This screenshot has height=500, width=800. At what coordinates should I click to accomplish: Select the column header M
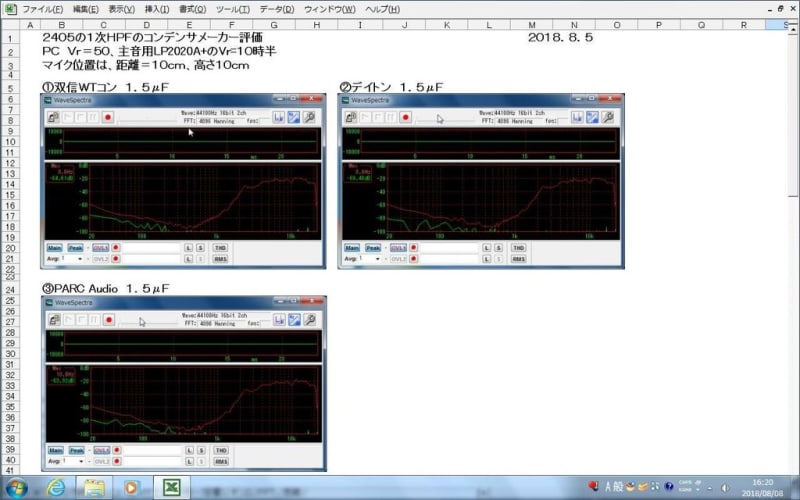click(532, 25)
